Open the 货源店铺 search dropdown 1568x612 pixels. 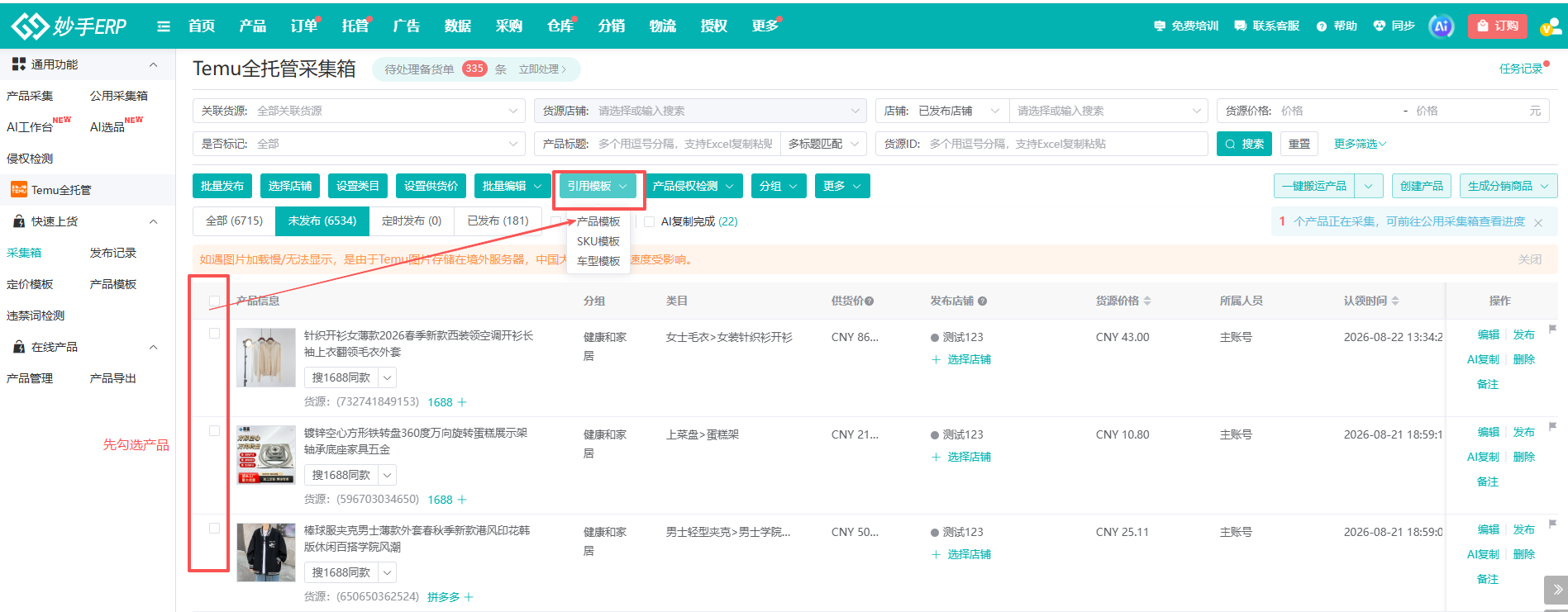pyautogui.click(x=700, y=111)
